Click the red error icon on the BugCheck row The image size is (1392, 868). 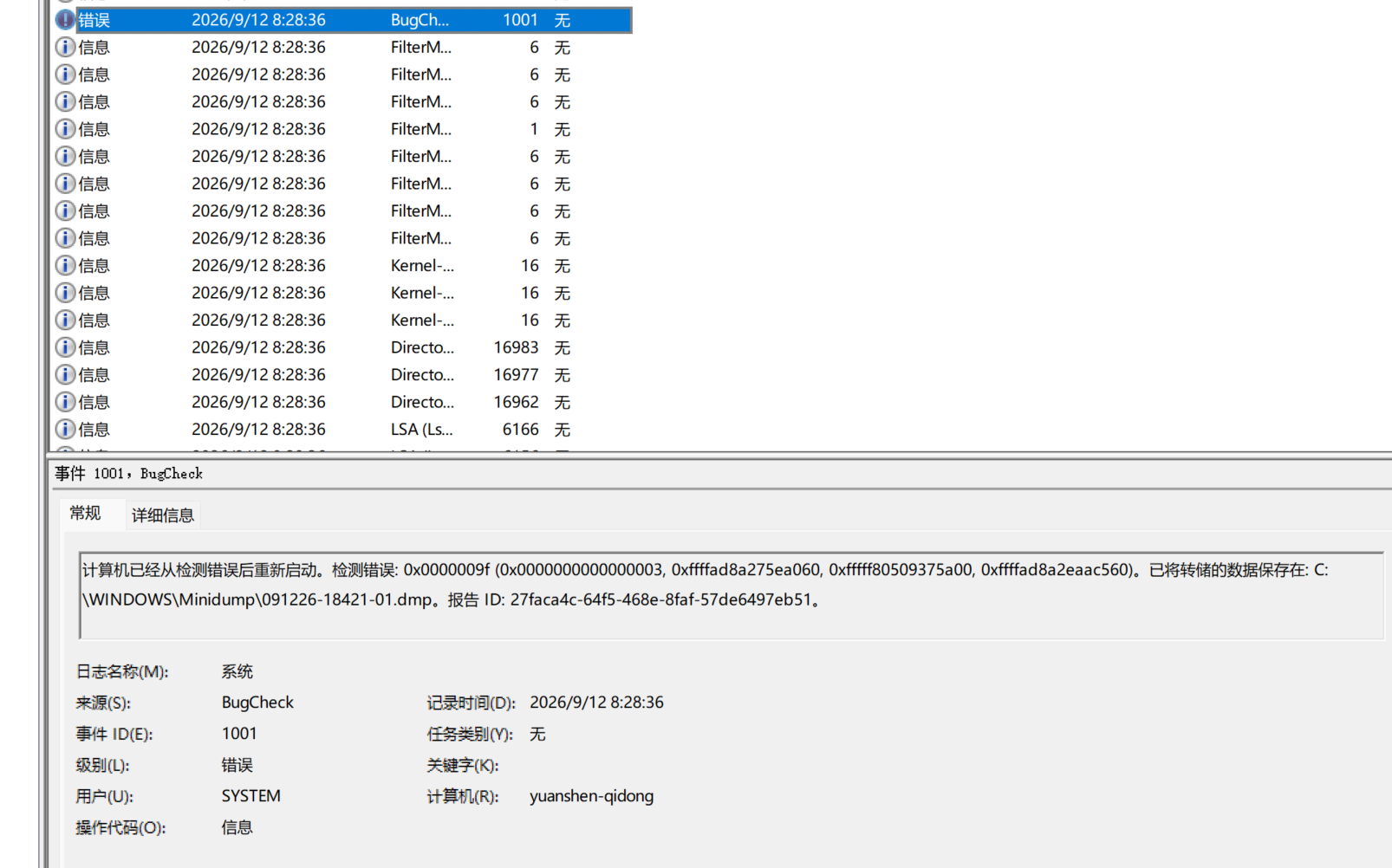point(65,20)
